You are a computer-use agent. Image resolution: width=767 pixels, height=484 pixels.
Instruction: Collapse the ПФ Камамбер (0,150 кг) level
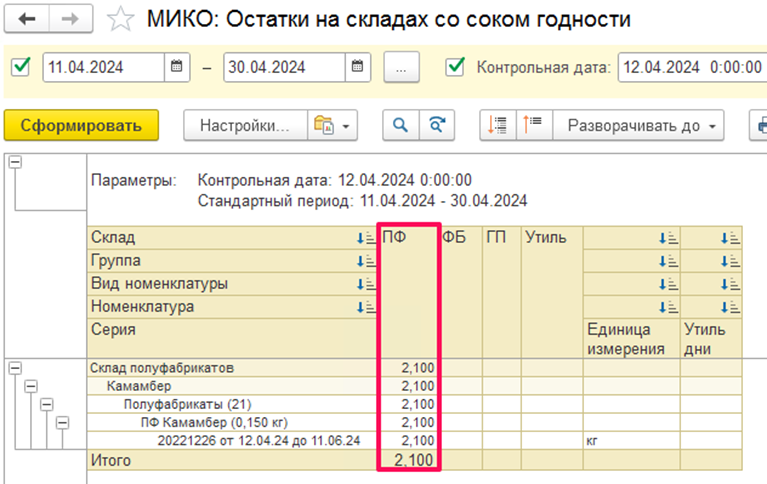point(63,422)
